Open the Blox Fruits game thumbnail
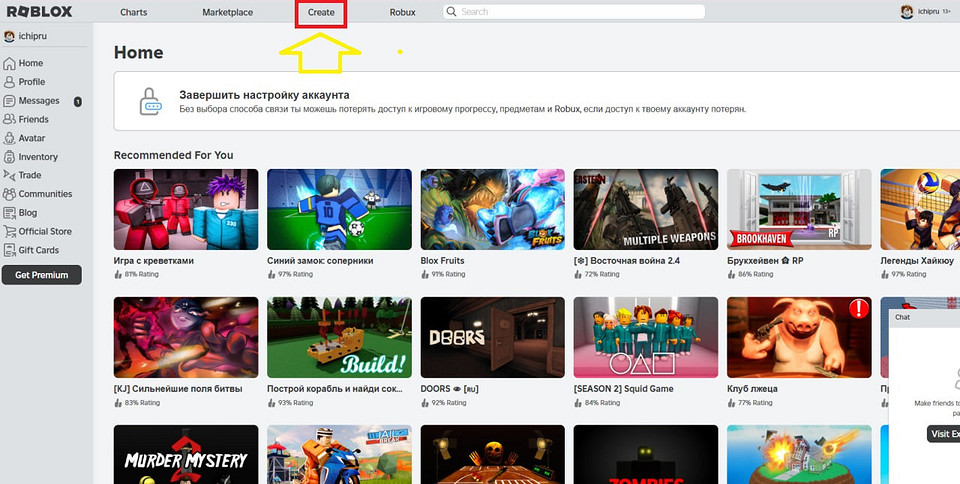The image size is (960, 484). 492,209
